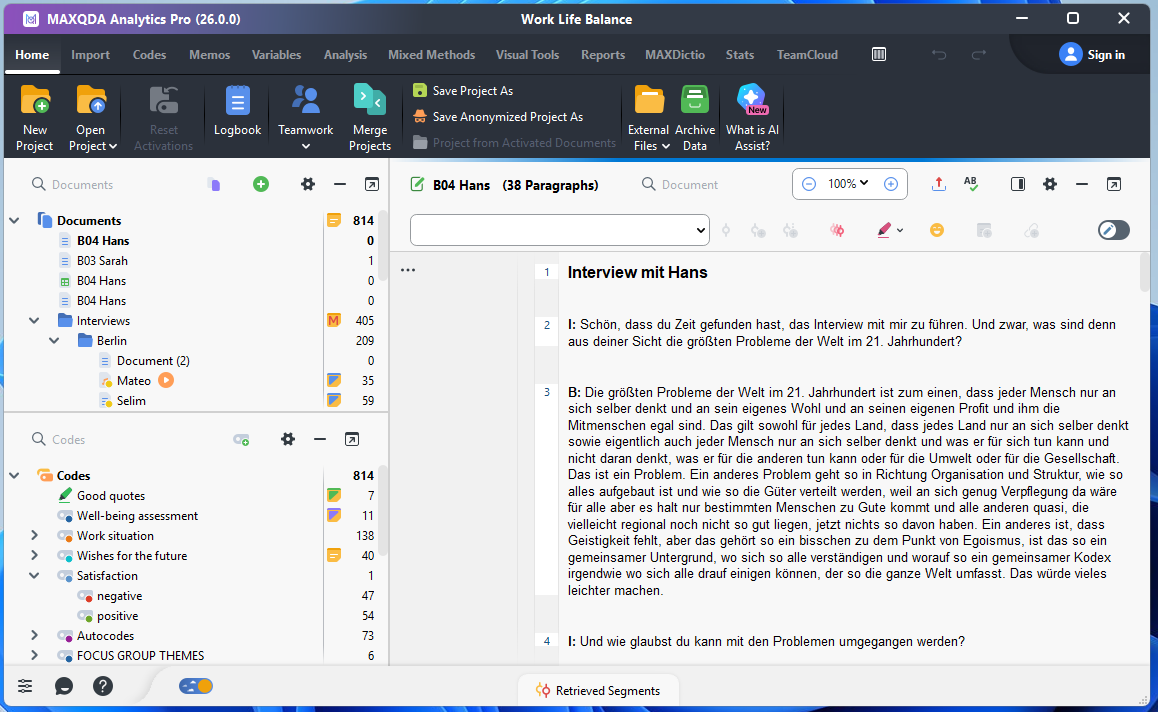Add a new document with green plus icon

(x=260, y=184)
